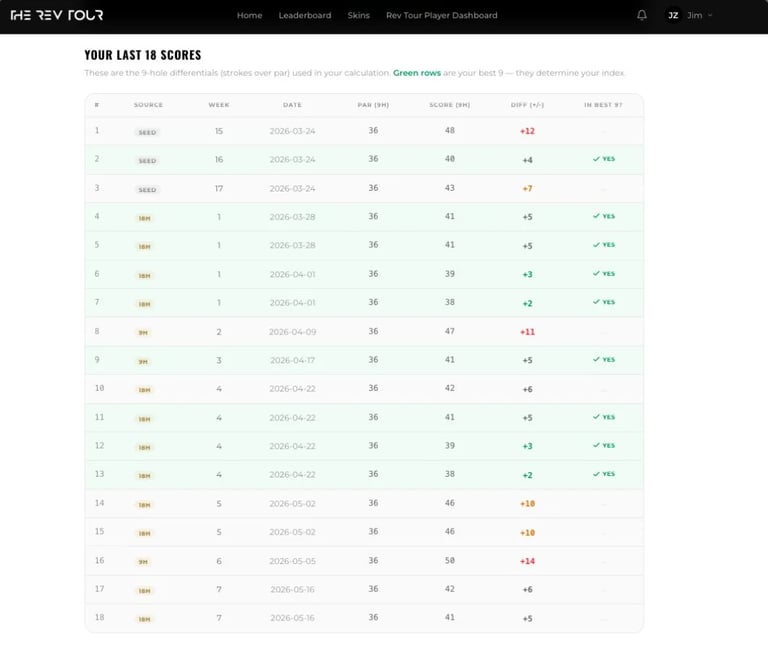Click week 16 in row 2
This screenshot has height=650, width=768.
219,160
